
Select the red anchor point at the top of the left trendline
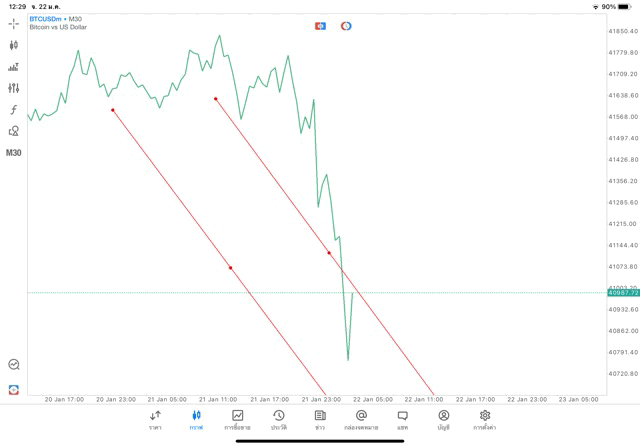coord(112,110)
